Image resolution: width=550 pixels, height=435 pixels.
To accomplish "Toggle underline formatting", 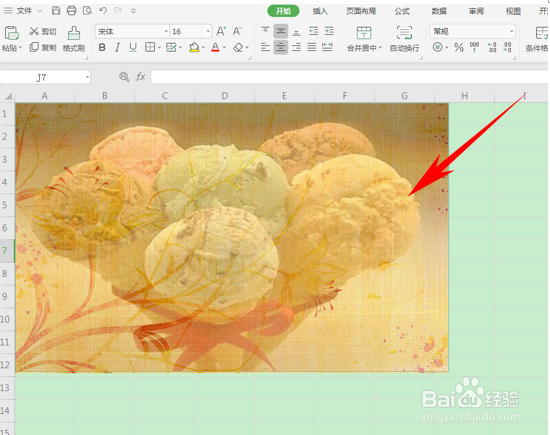I will [x=133, y=47].
